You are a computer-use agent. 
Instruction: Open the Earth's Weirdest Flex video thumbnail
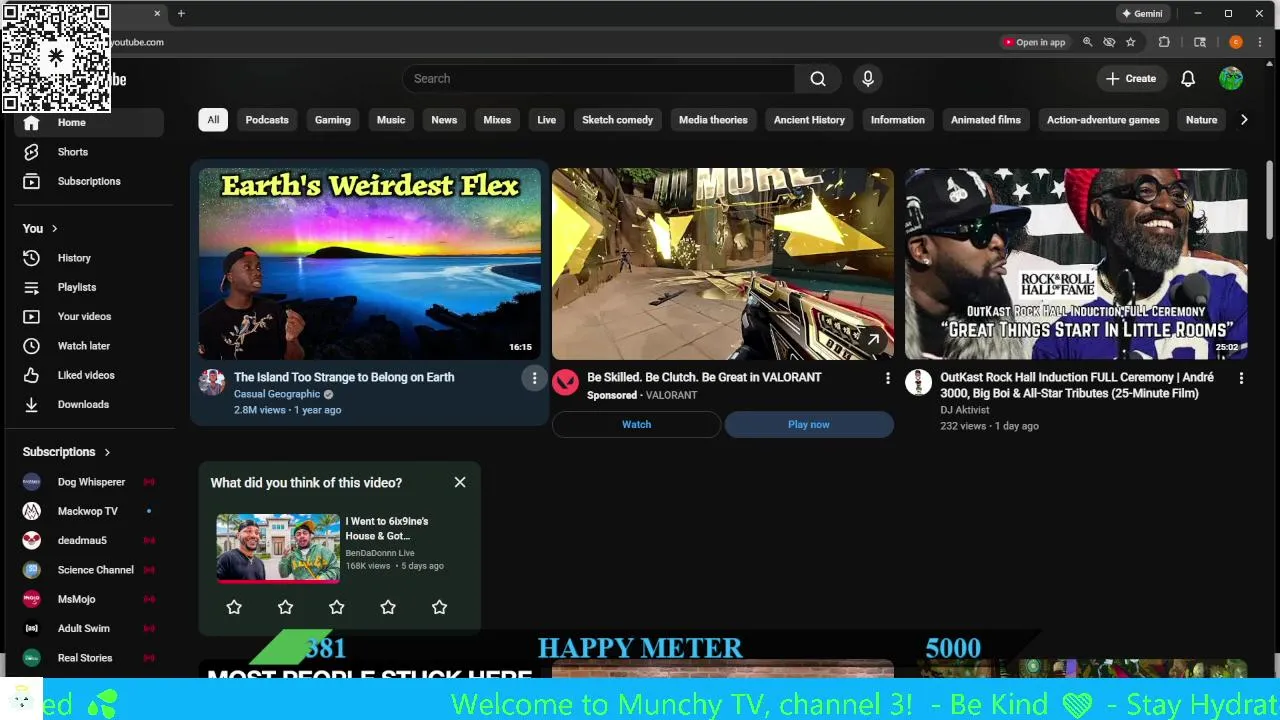369,264
